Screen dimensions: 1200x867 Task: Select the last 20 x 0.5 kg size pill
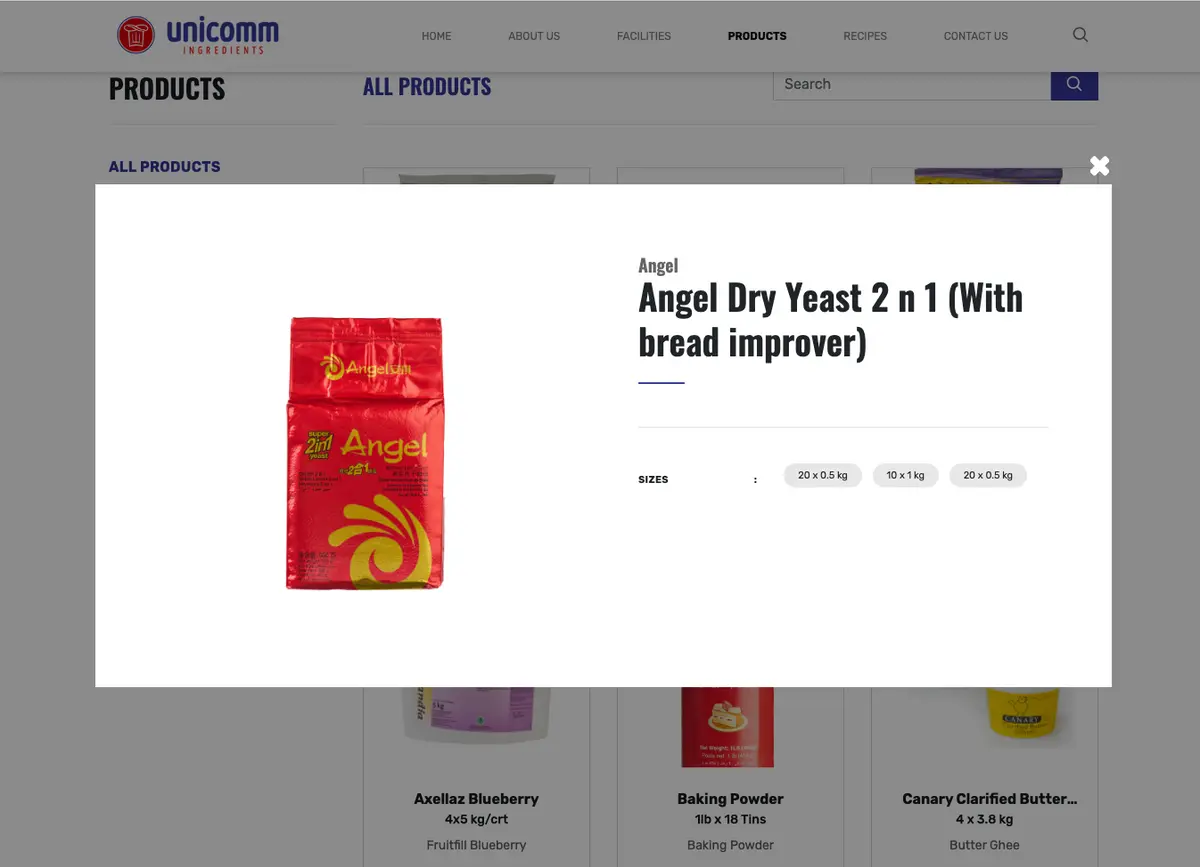[x=988, y=475]
